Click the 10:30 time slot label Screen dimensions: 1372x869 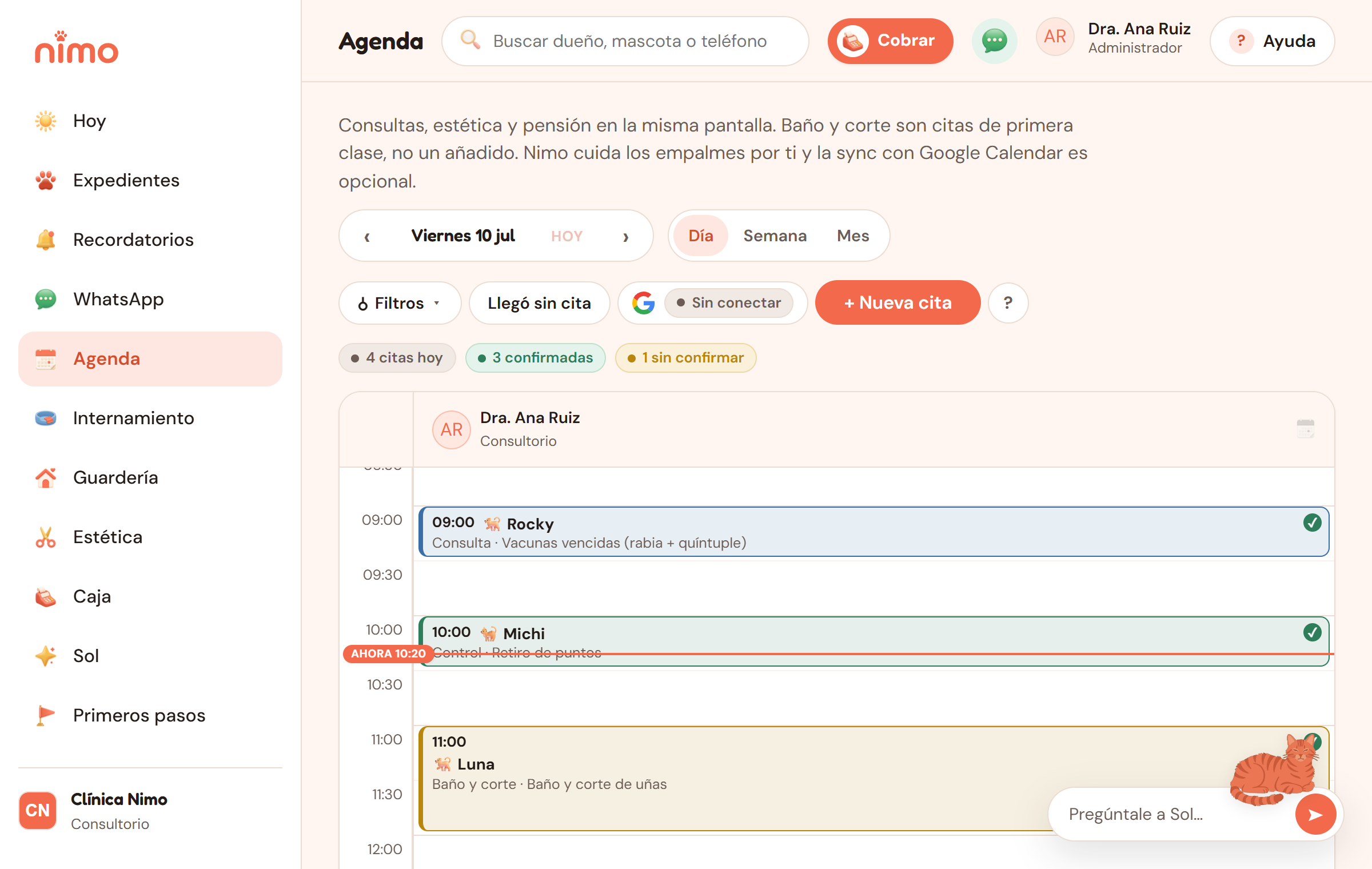(x=384, y=685)
